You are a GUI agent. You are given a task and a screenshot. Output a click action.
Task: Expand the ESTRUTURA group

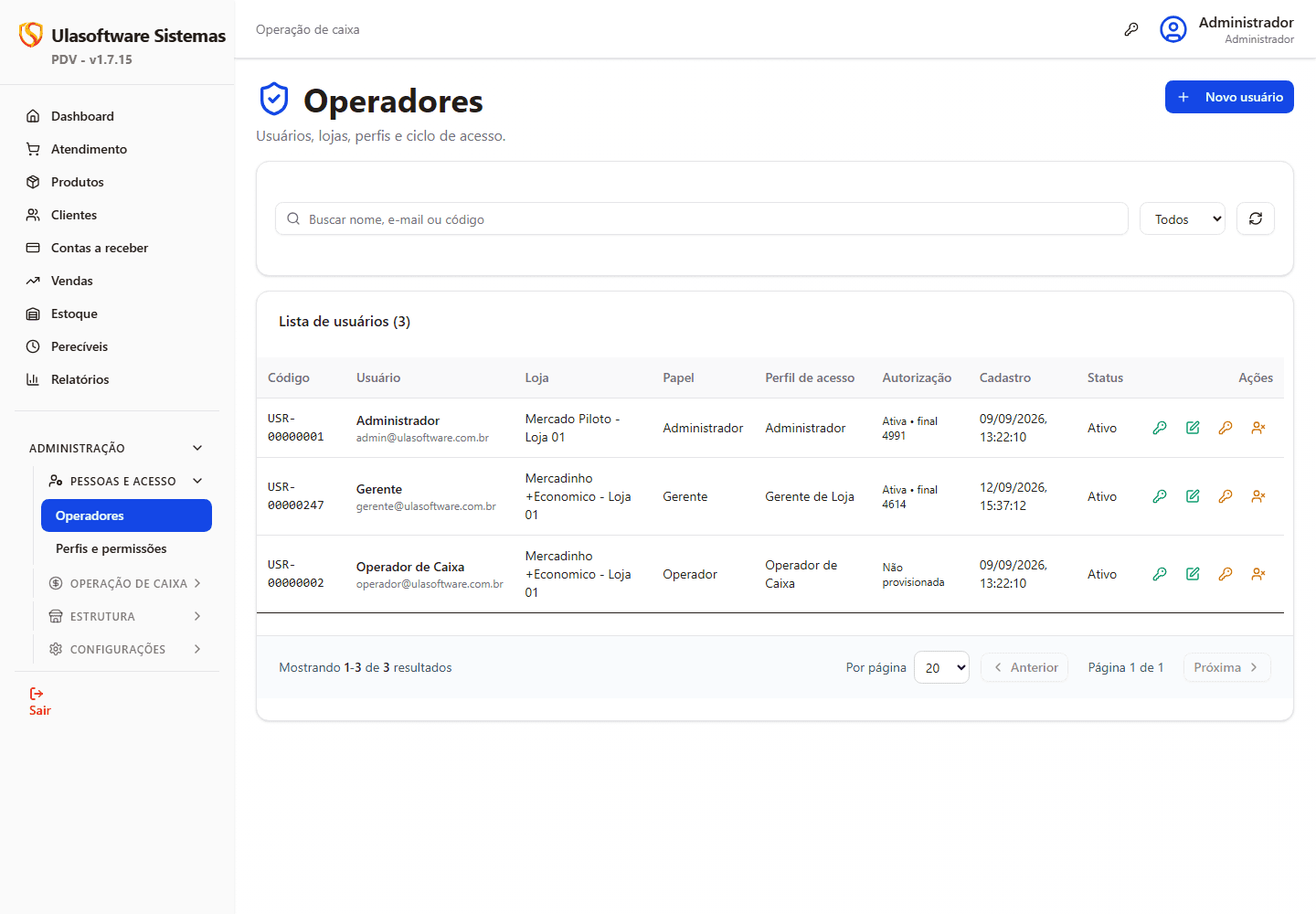pos(126,616)
